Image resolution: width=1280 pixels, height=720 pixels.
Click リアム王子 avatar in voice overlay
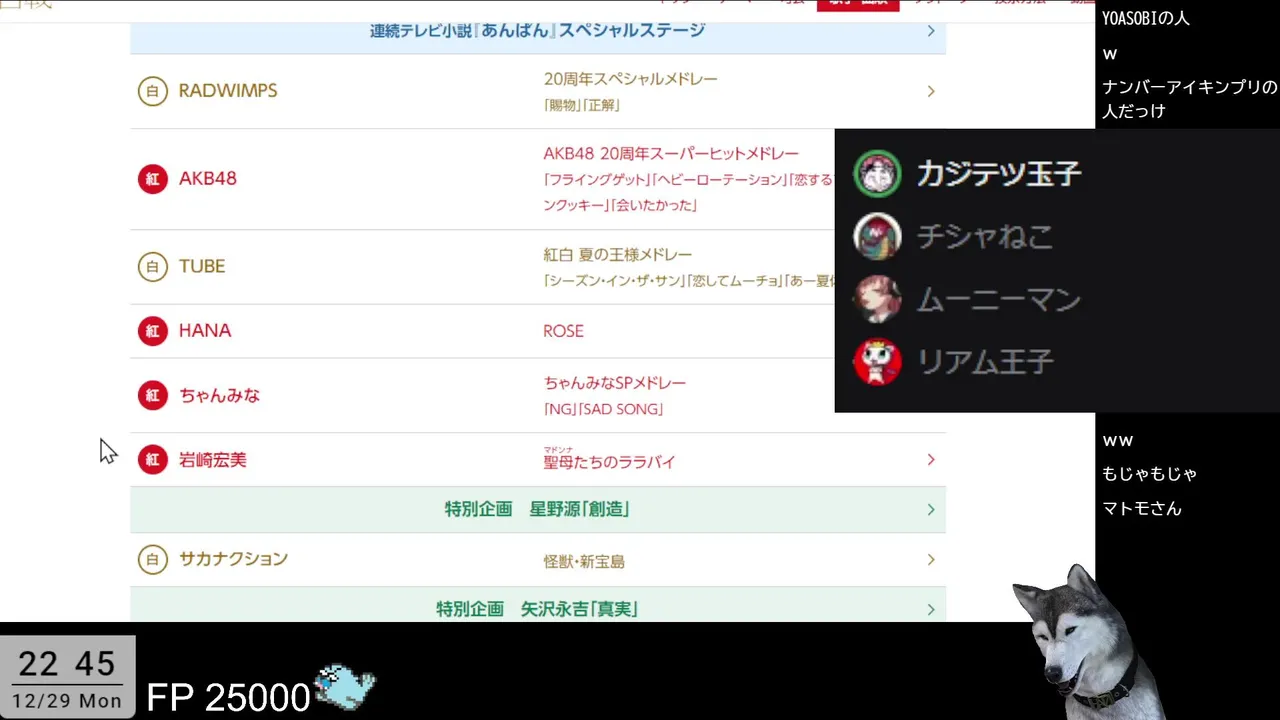click(877, 362)
